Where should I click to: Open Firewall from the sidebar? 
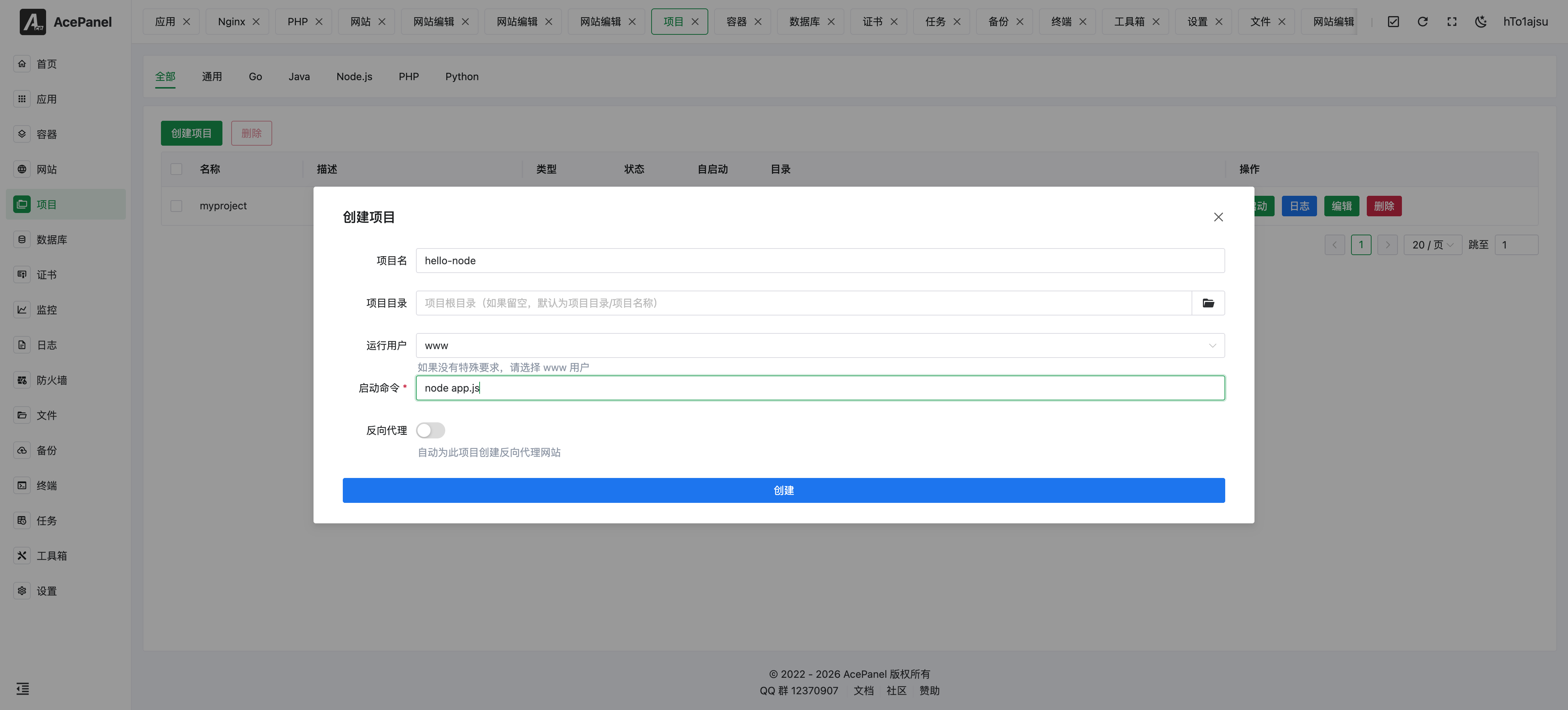pyautogui.click(x=51, y=380)
